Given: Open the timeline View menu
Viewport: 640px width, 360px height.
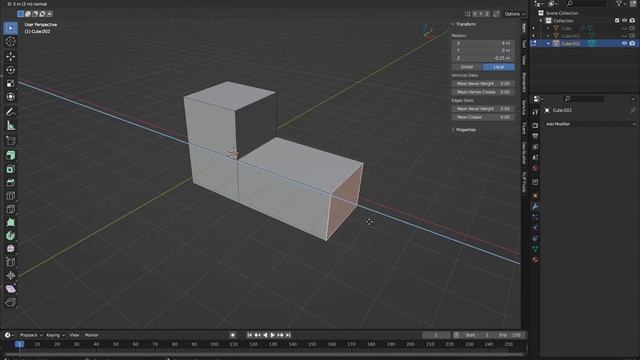Looking at the screenshot, I should click(74, 335).
